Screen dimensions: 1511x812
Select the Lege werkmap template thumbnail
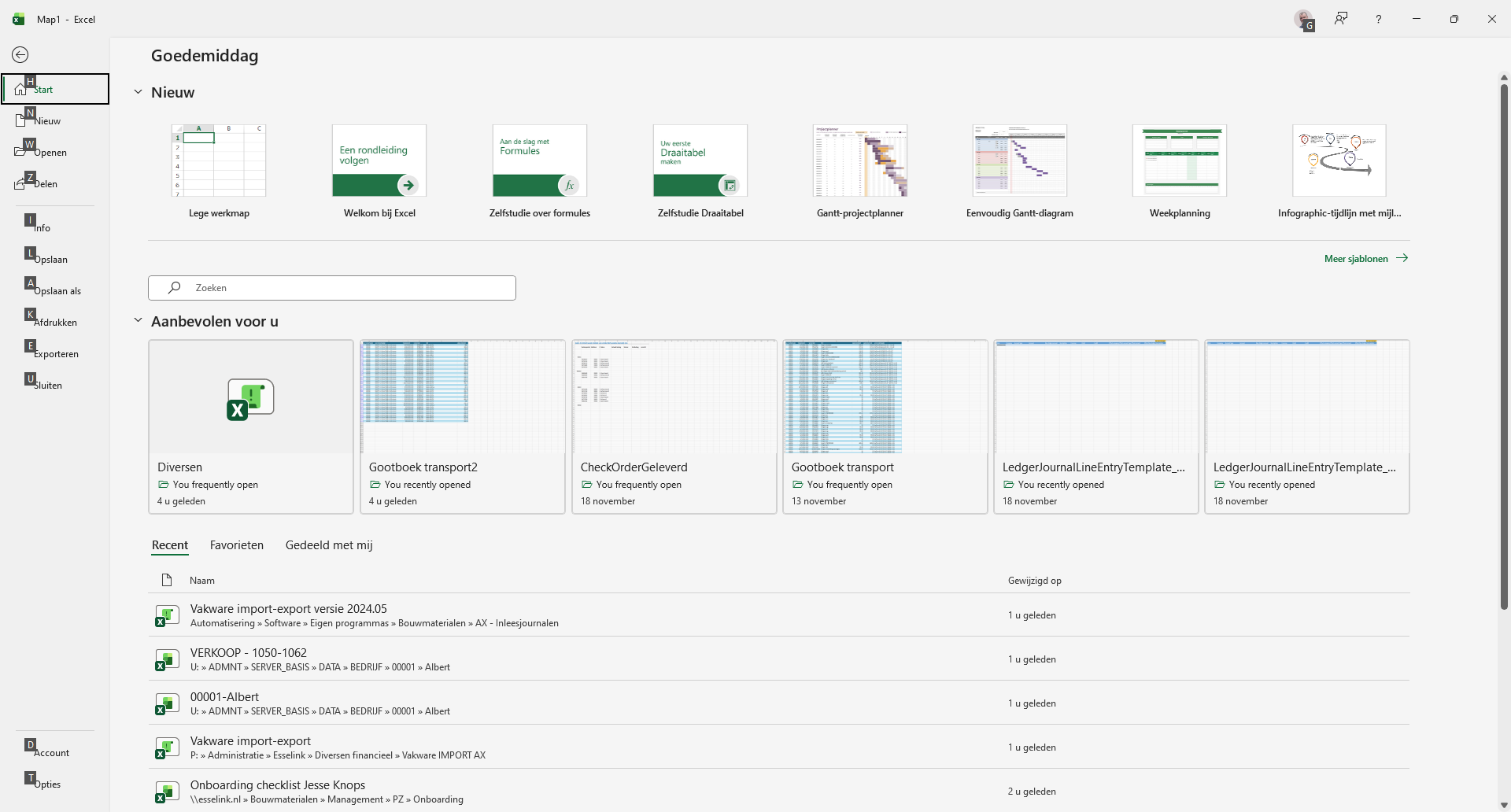[x=219, y=161]
